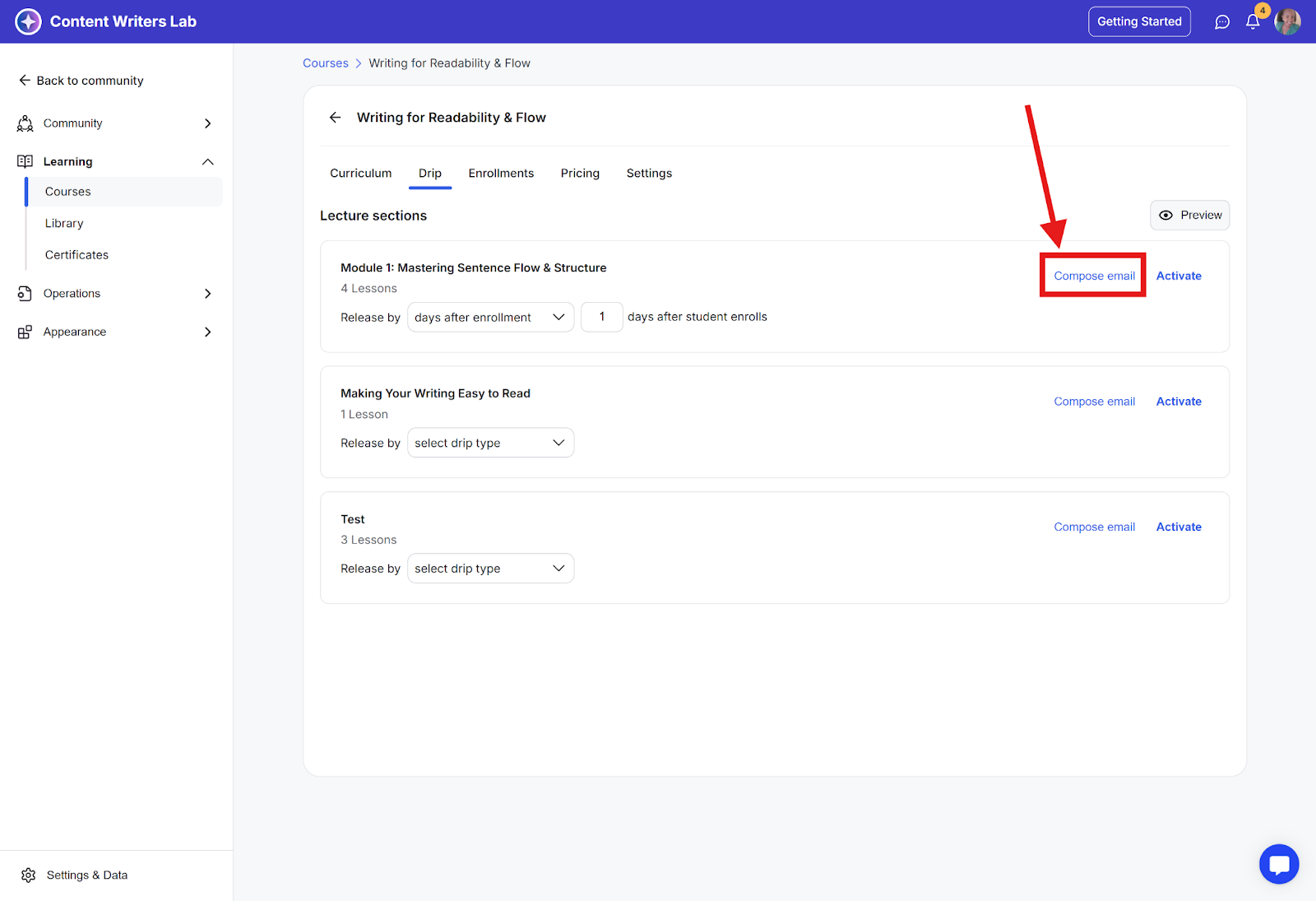Compose email for Making Your Writing Easy to Read
1316x901 pixels.
click(1094, 402)
